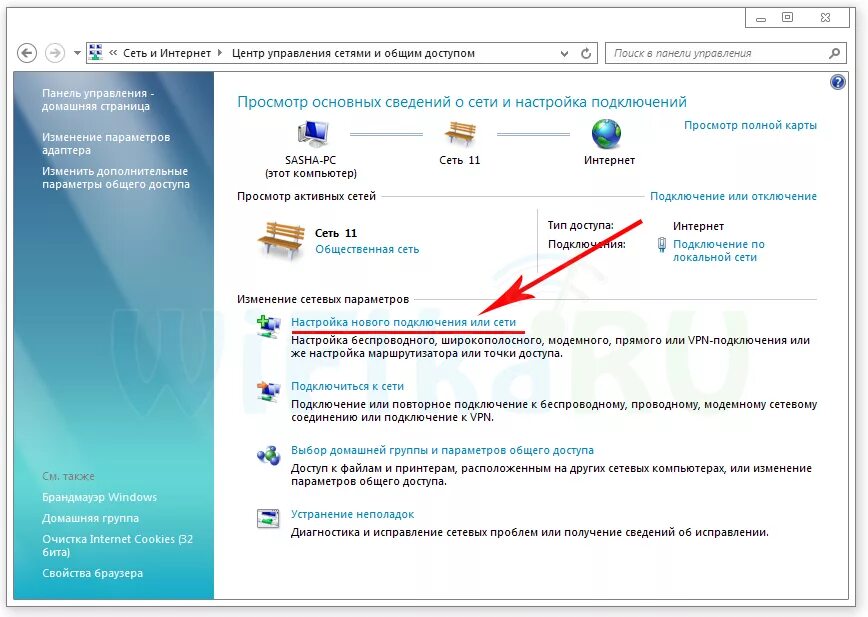Screen dimensions: 868x617
Task: Click the homegroup spheres icon
Action: point(268,455)
